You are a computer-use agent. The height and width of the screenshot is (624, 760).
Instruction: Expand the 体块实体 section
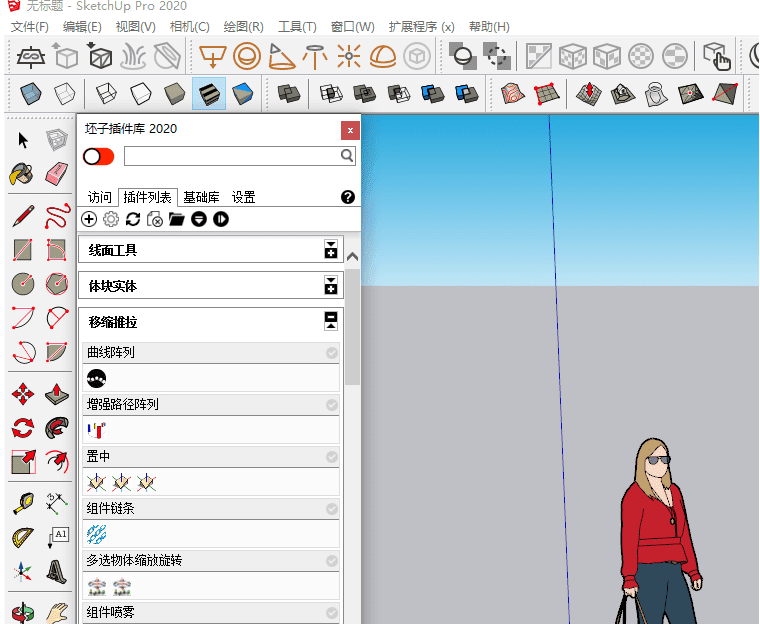(x=331, y=286)
